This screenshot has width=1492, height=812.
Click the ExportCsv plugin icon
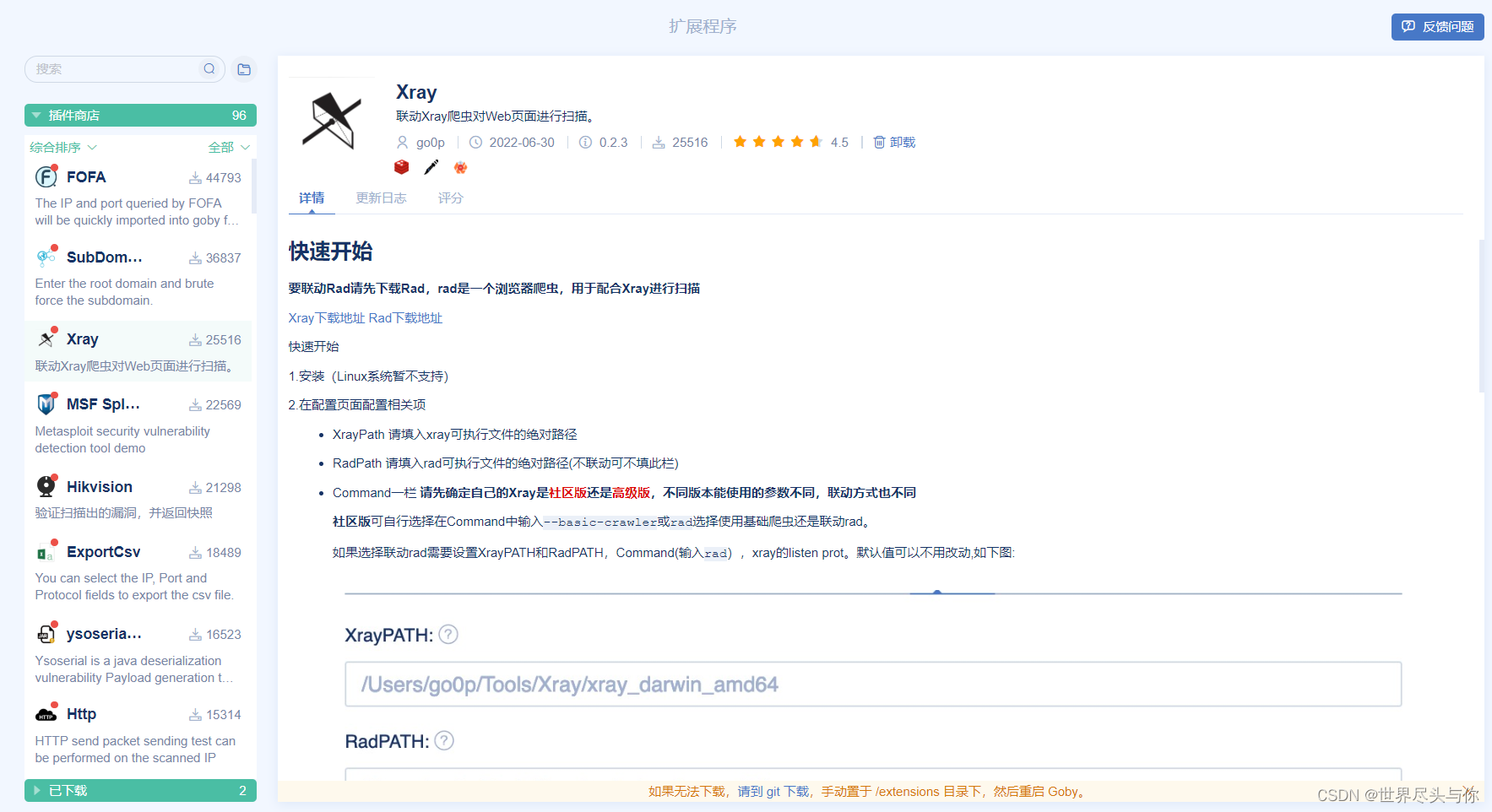46,551
